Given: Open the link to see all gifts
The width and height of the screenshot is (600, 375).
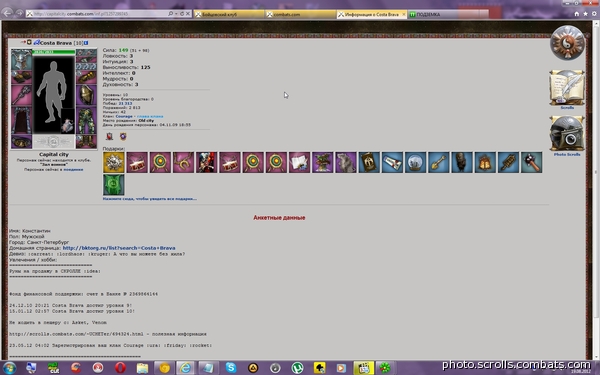Looking at the screenshot, I should (x=150, y=199).
